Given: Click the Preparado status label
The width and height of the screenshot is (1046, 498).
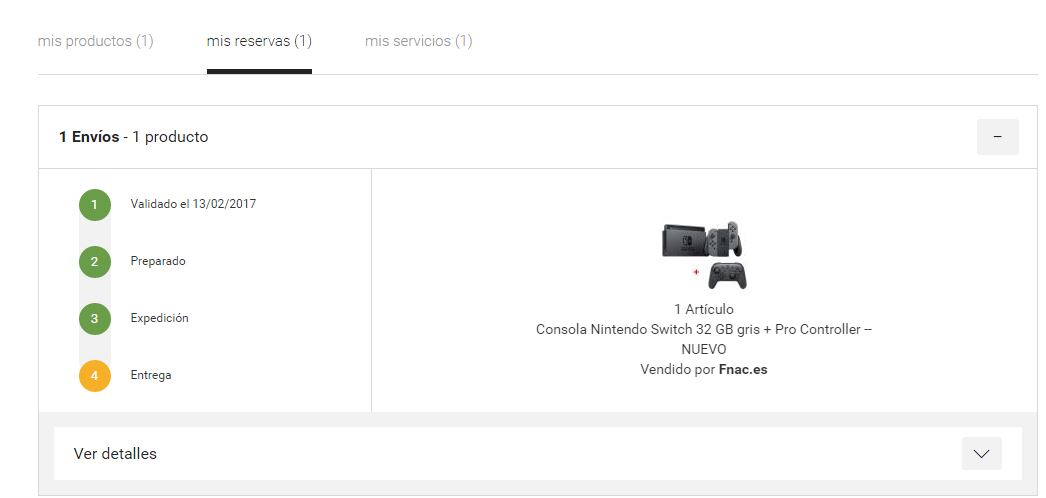Looking at the screenshot, I should 158,261.
